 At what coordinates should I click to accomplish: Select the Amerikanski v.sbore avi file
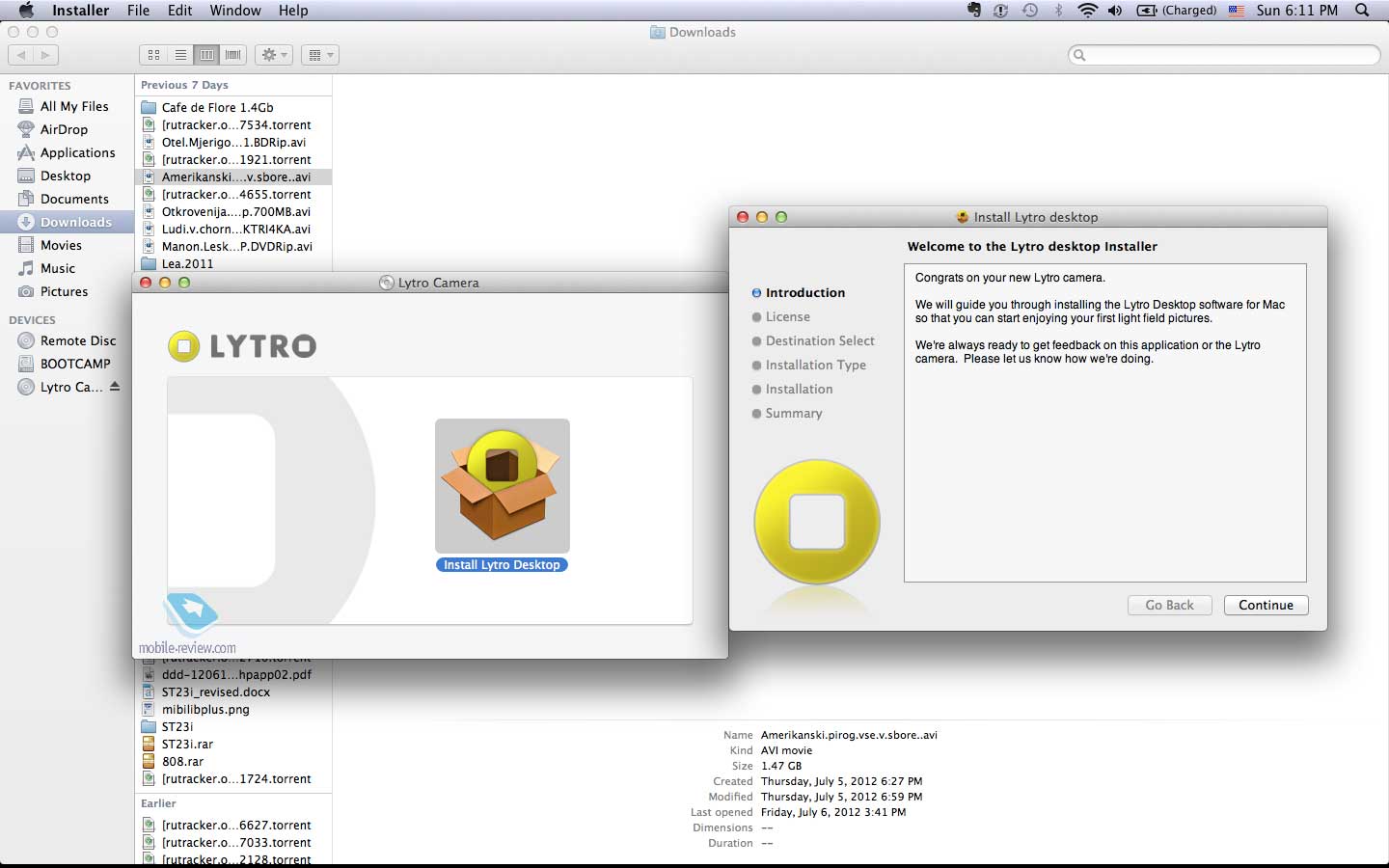(x=233, y=176)
